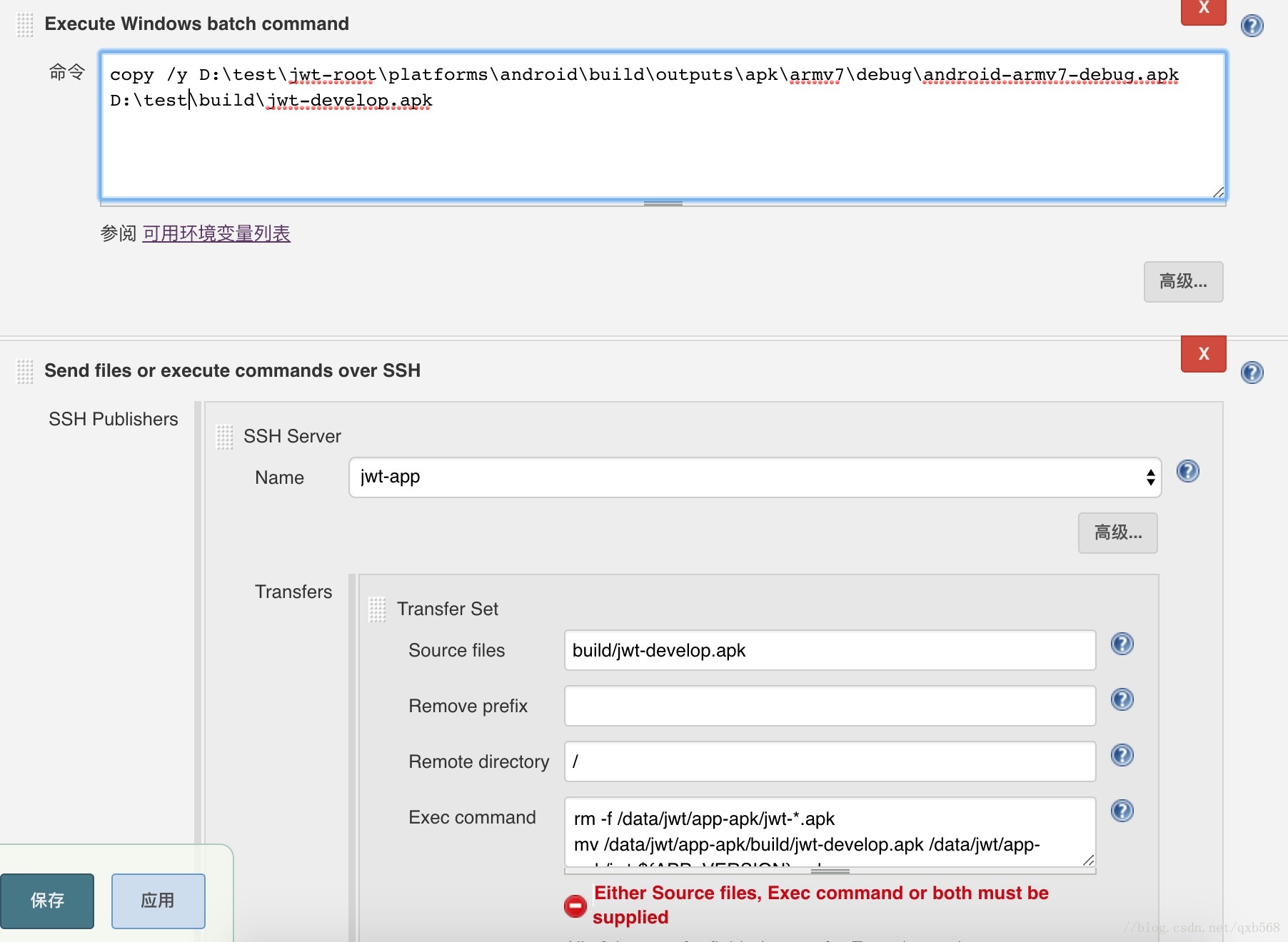Viewport: 1288px width, 942px height.
Task: Grab drag handle beside SSH Server
Action: [225, 437]
